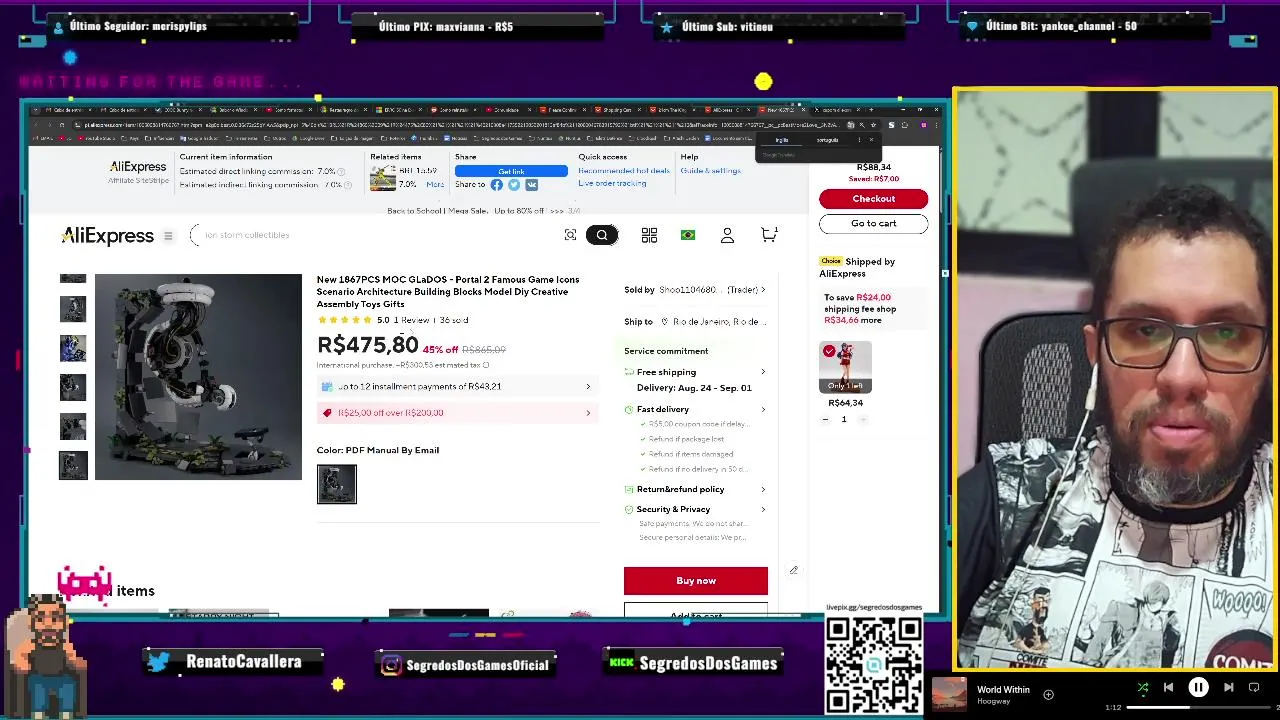Open the shopping cart icon
This screenshot has width=1280, height=720.
tap(768, 235)
